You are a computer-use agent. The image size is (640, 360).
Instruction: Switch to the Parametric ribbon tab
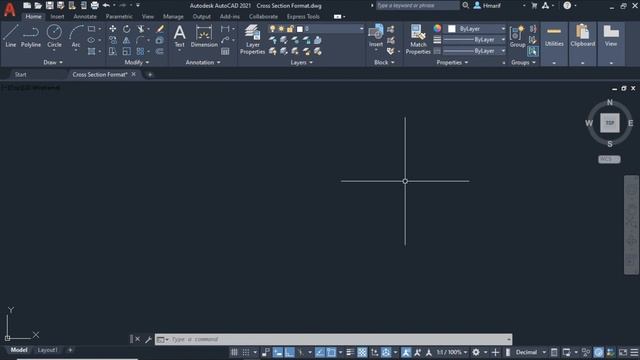tap(119, 17)
